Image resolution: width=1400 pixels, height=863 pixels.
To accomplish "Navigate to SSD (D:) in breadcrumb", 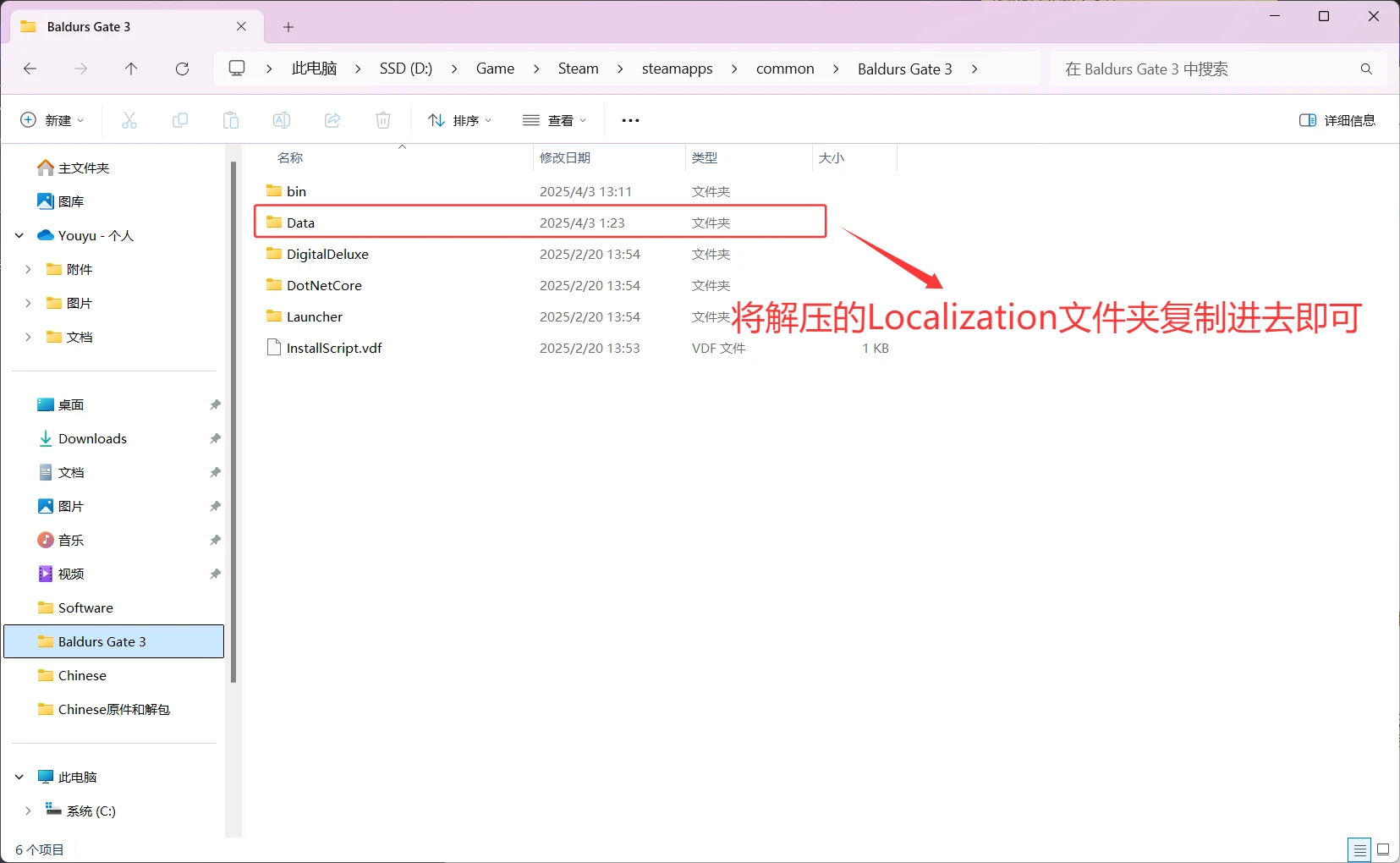I will (406, 69).
